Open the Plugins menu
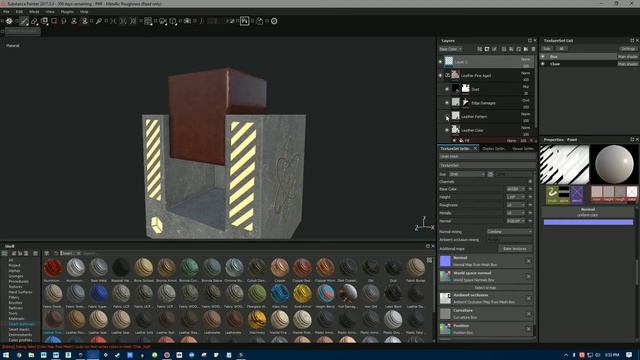 (67, 12)
